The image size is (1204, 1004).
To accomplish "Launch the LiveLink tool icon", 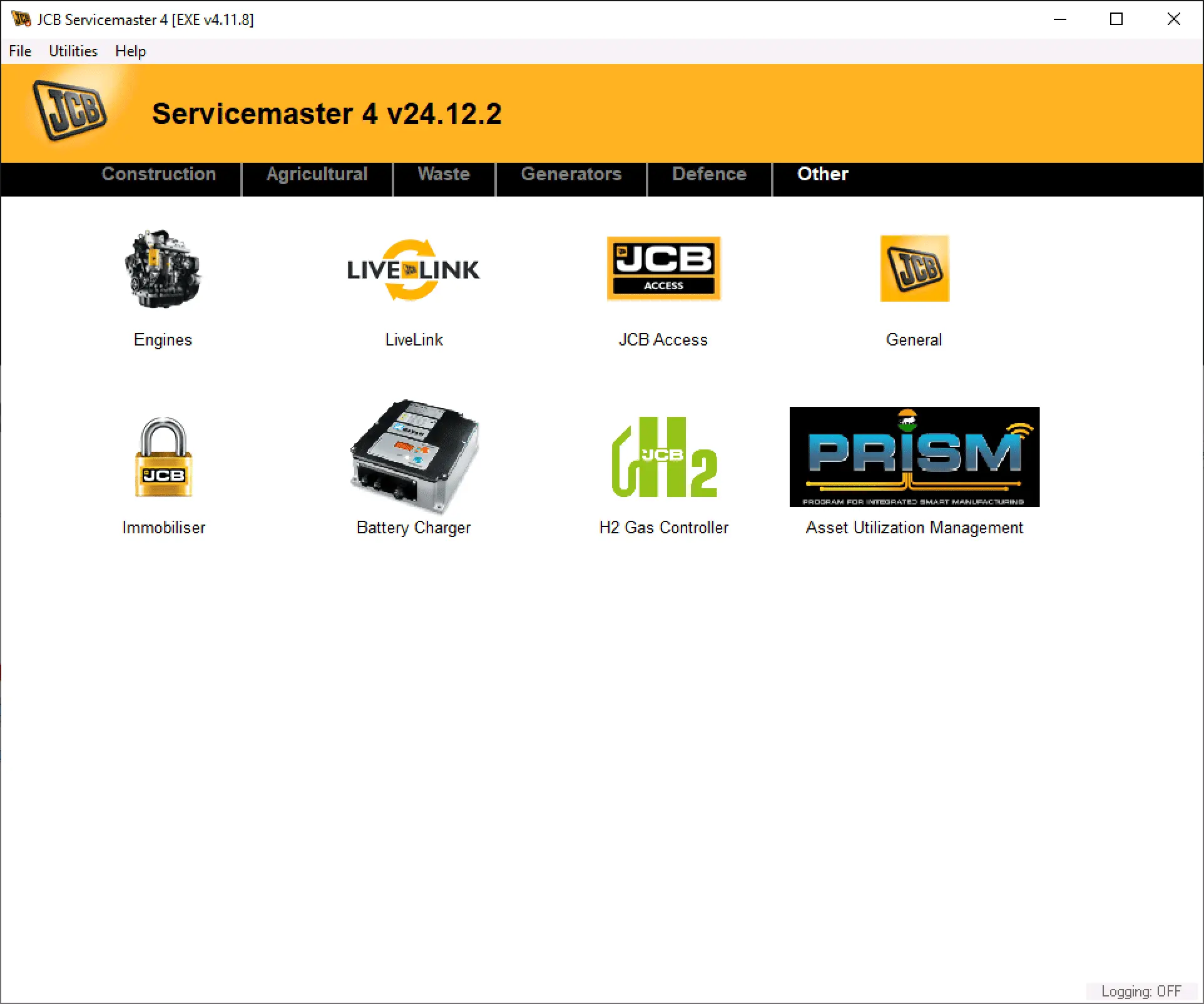I will [414, 270].
